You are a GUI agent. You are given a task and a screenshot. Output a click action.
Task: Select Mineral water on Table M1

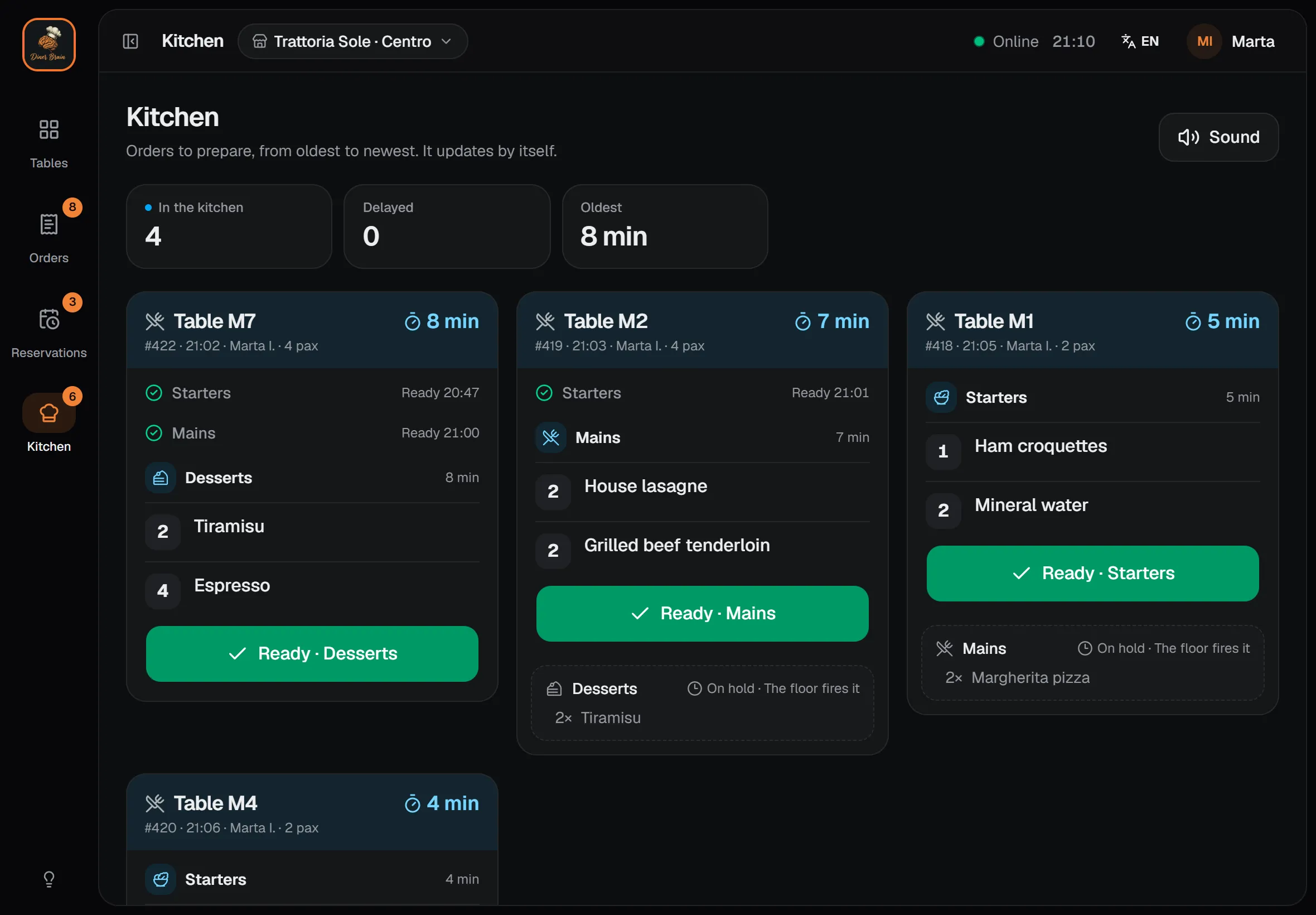[x=1092, y=511]
